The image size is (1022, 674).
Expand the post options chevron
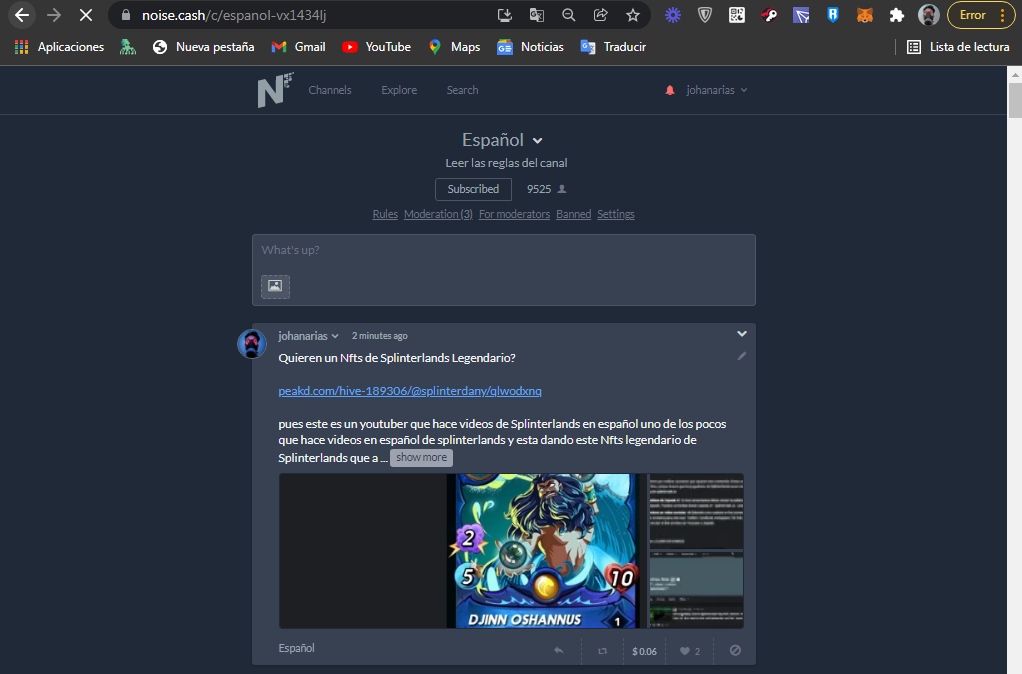[x=742, y=334]
